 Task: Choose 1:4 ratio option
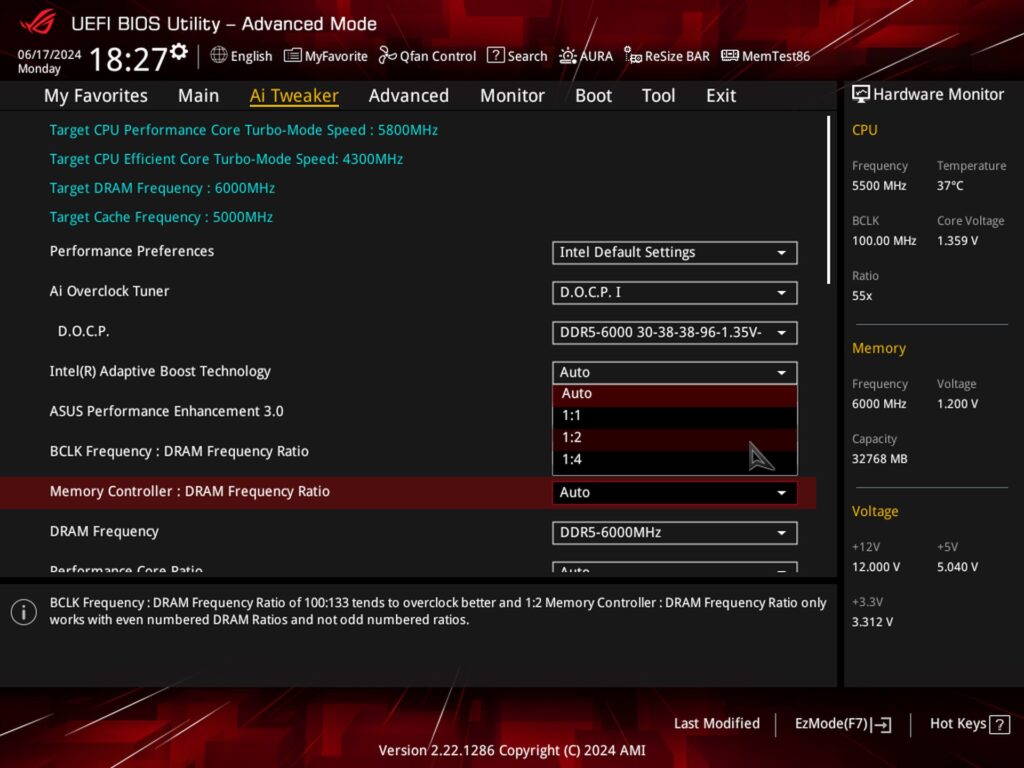[675, 460]
